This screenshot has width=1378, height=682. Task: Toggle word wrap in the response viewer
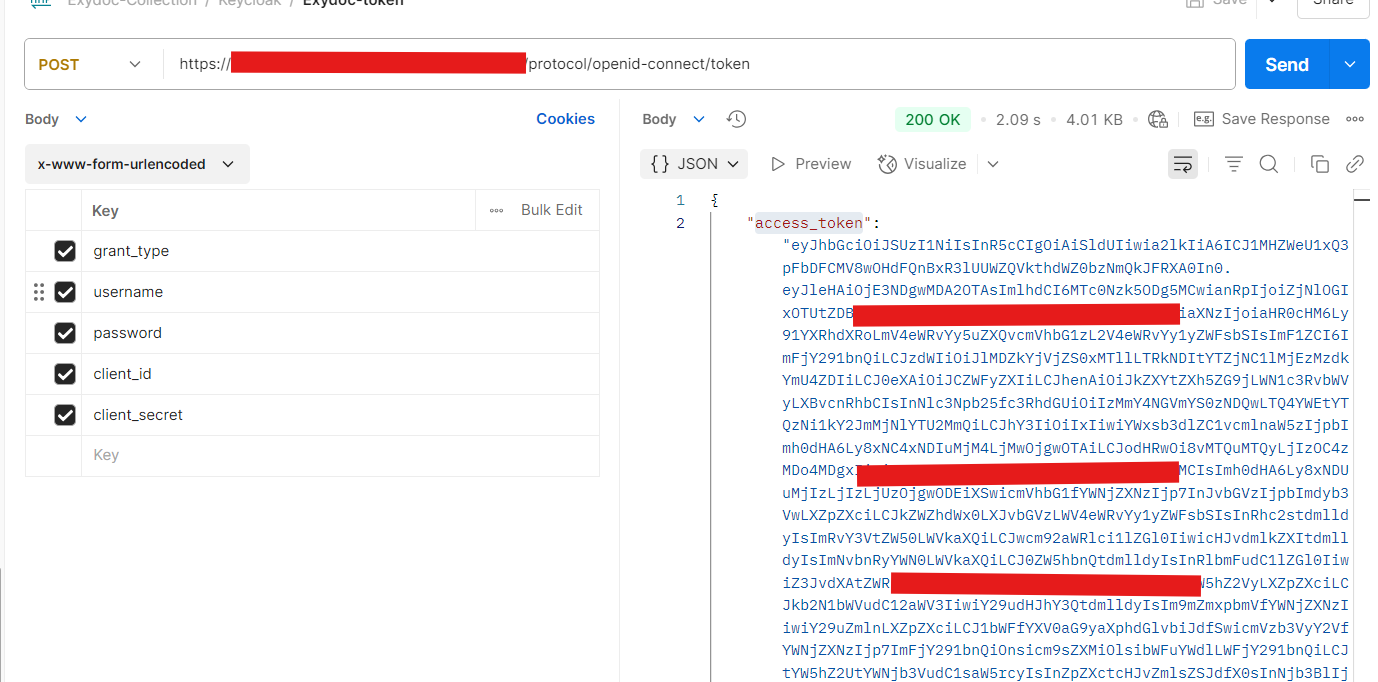pos(1183,163)
